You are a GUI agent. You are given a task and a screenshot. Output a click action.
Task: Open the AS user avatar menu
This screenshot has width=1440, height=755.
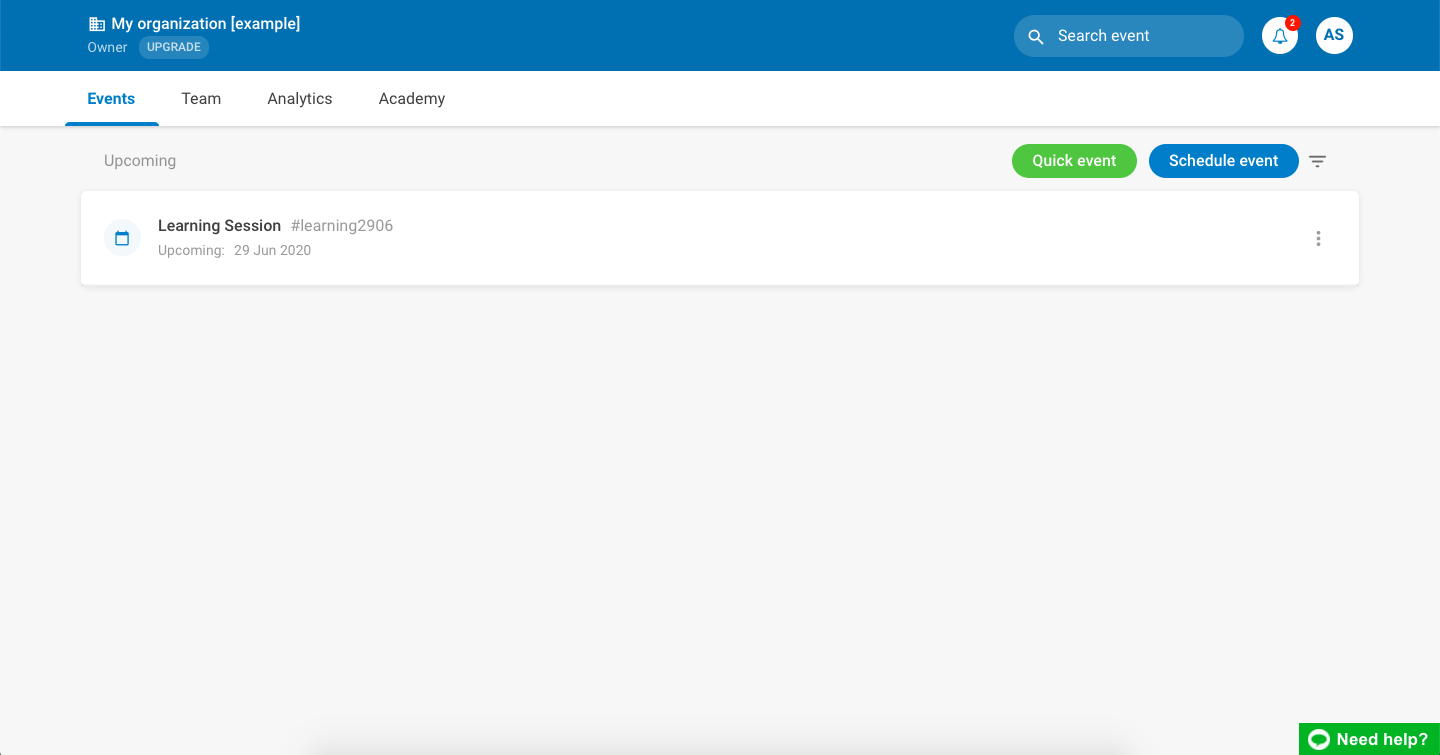(1334, 36)
